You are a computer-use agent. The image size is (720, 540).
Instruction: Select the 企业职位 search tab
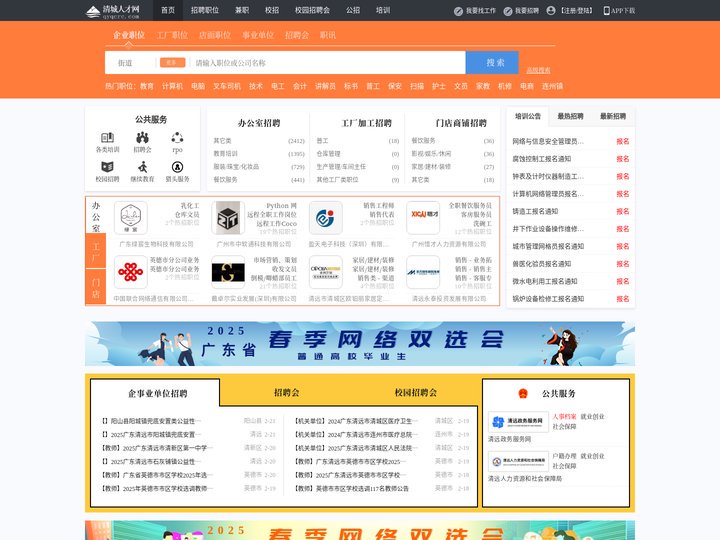[x=129, y=35]
